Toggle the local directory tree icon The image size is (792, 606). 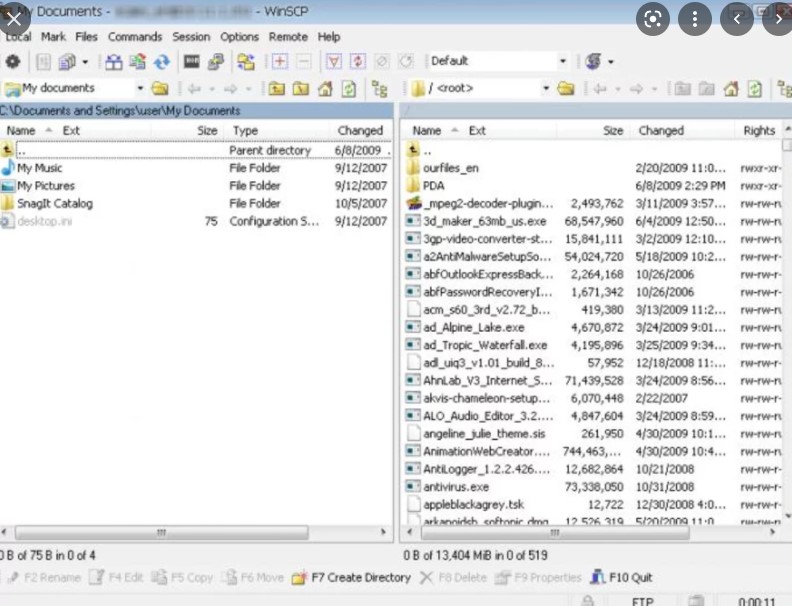380,89
